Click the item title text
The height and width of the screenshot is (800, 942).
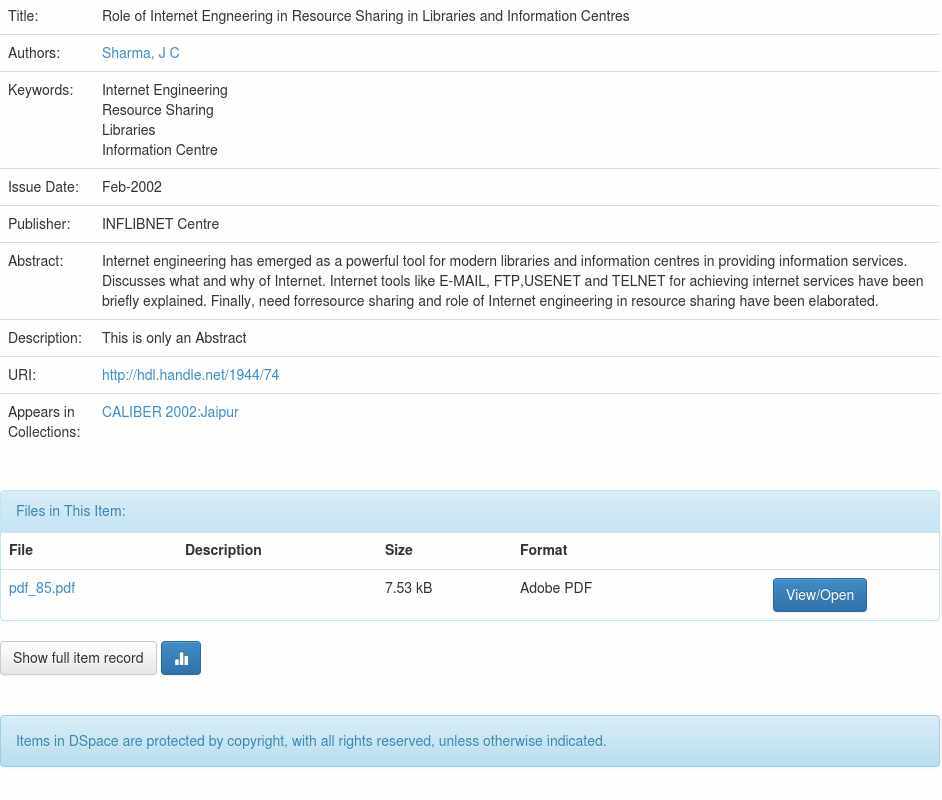(365, 16)
